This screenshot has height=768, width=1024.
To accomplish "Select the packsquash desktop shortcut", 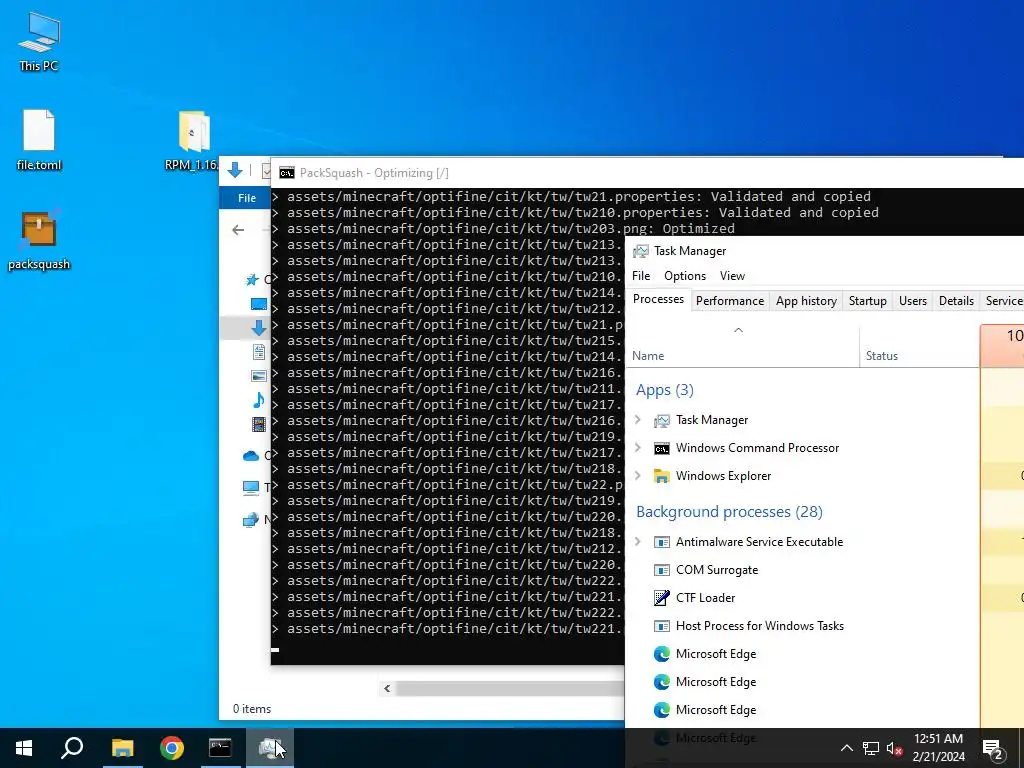I will point(39,240).
